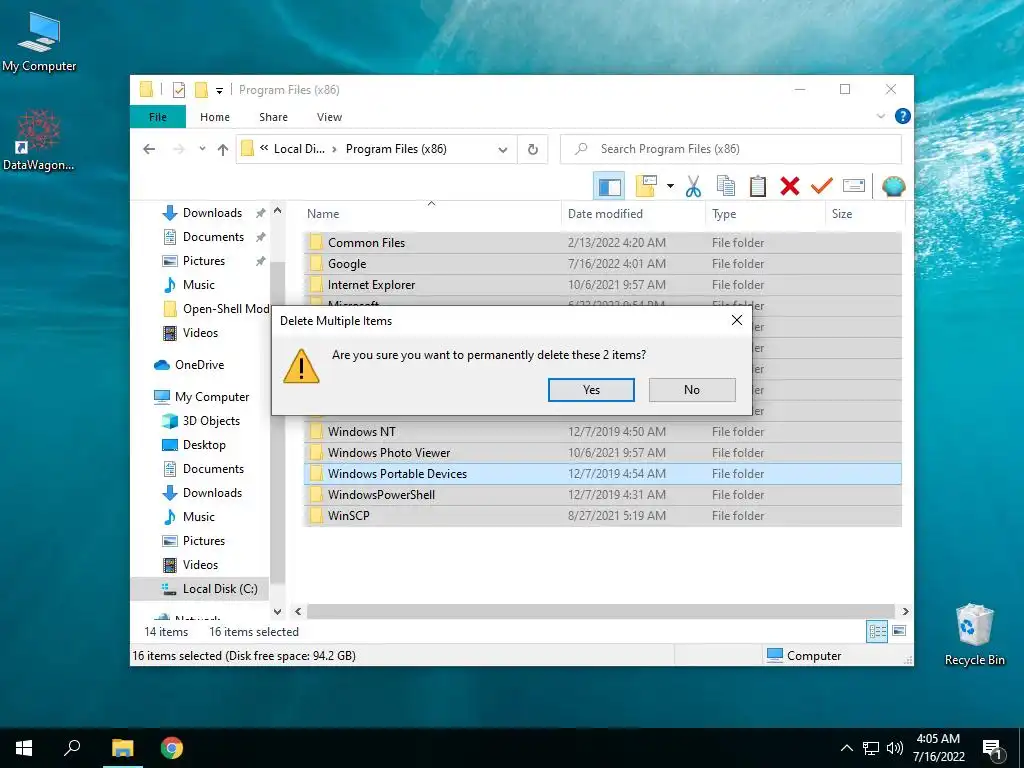Open the Folder Options toolbar icon
The image size is (1024, 768).
click(x=646, y=186)
